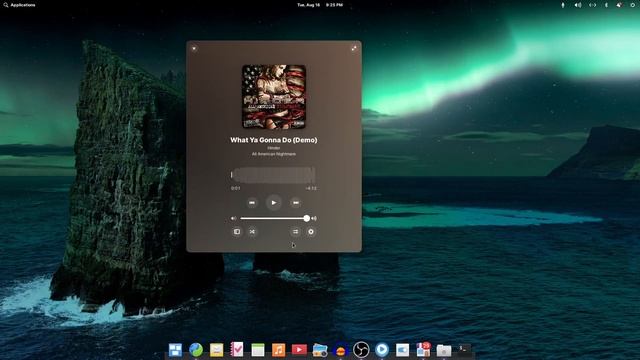Launch the web browser from the dock
Viewport: 640px width, 360px height.
(x=196, y=350)
